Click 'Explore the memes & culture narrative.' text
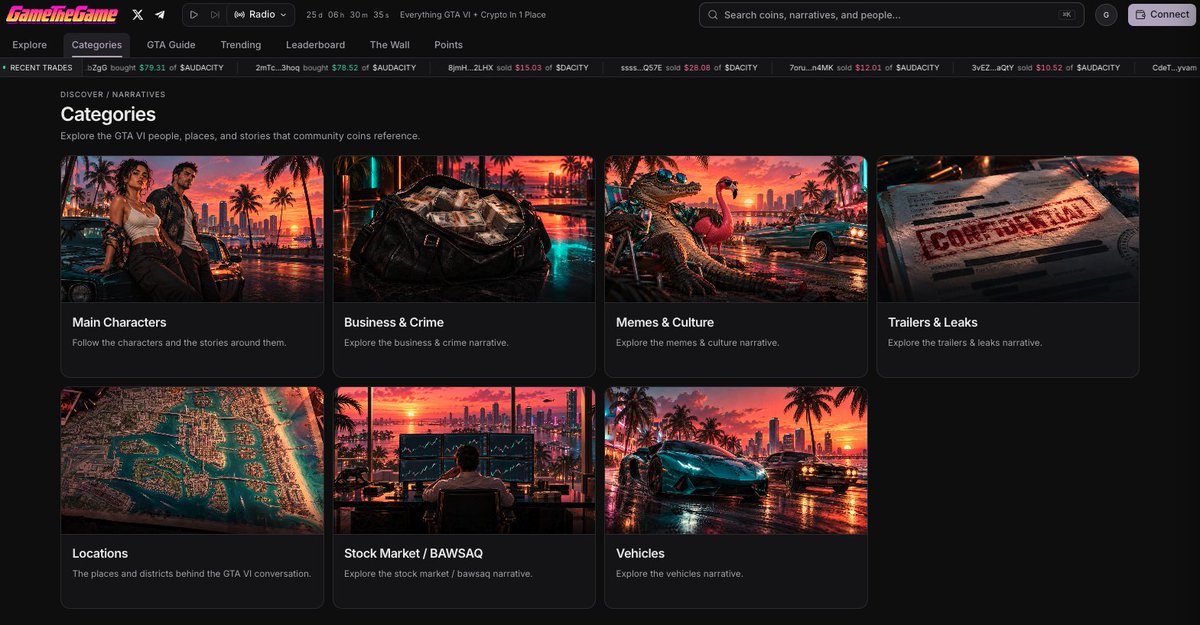 point(698,343)
